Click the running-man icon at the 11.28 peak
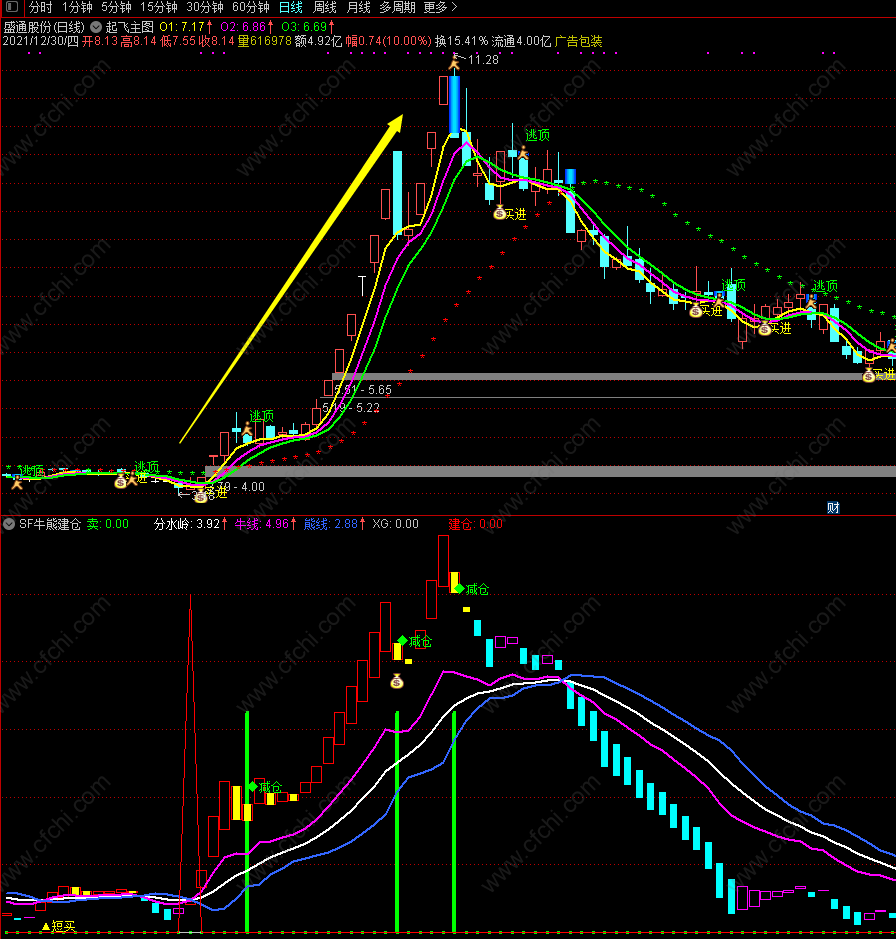The width and height of the screenshot is (896, 939). (456, 61)
